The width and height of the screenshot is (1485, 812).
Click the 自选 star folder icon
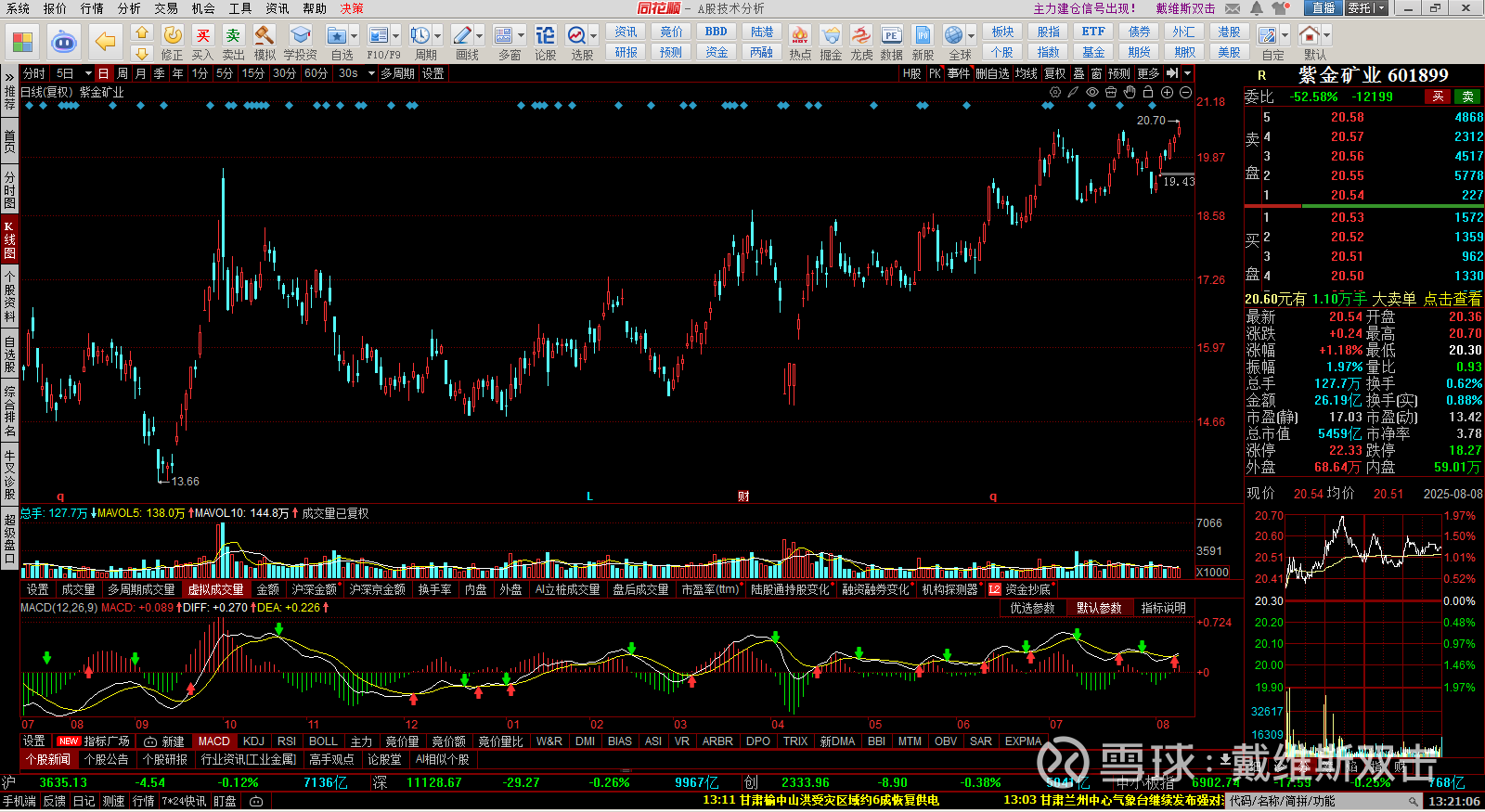click(337, 35)
